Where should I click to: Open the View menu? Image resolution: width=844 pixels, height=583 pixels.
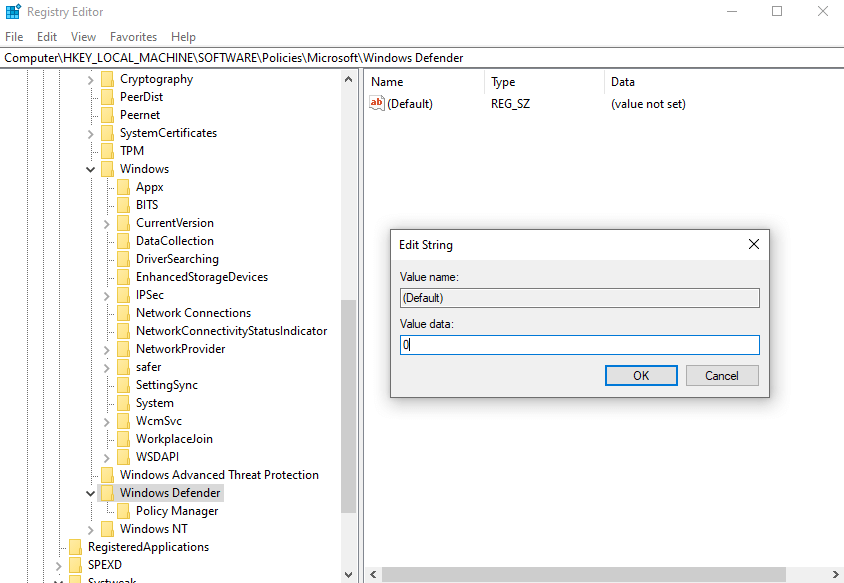[x=83, y=36]
